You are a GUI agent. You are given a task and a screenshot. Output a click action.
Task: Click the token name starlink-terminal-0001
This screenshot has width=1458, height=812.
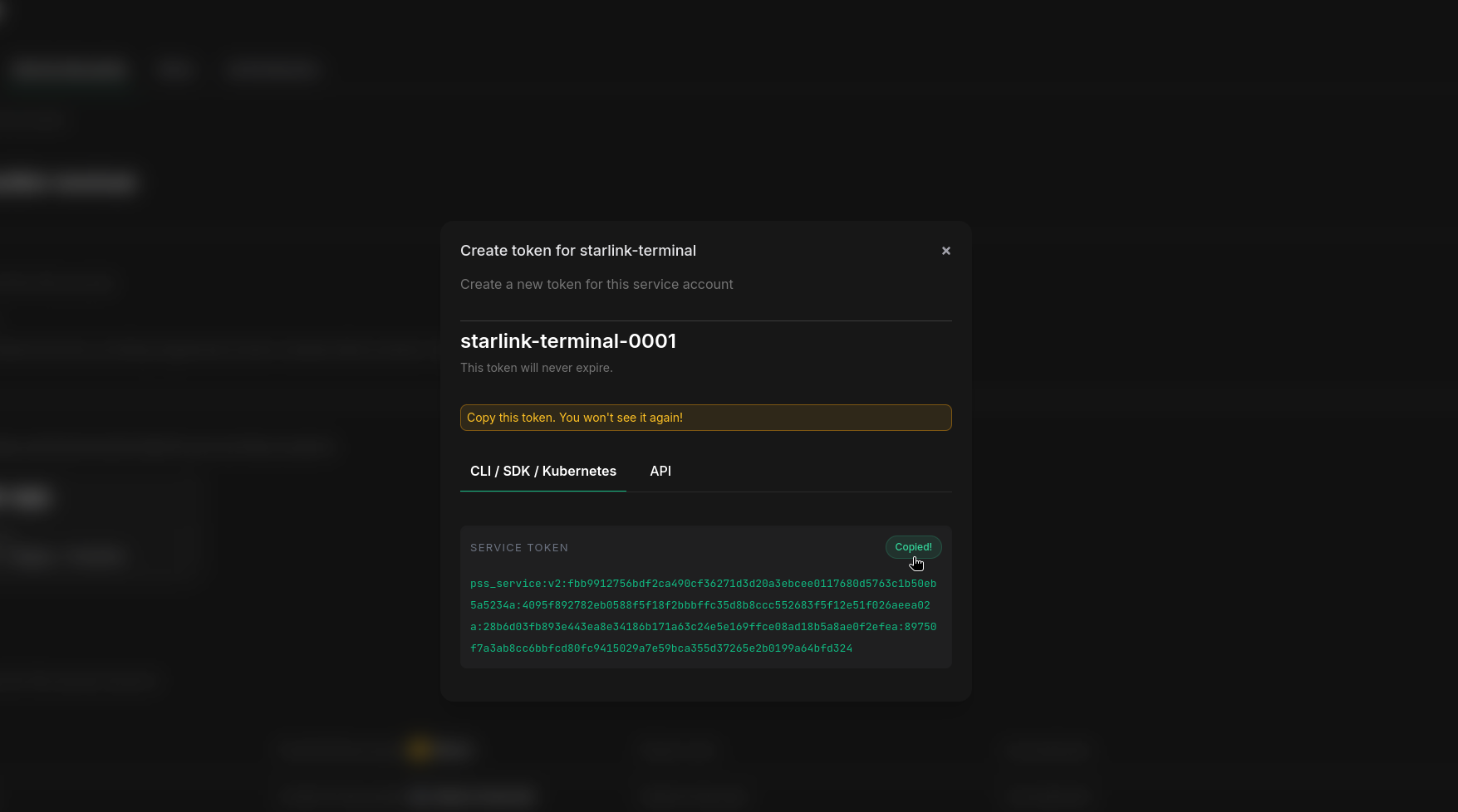click(568, 340)
